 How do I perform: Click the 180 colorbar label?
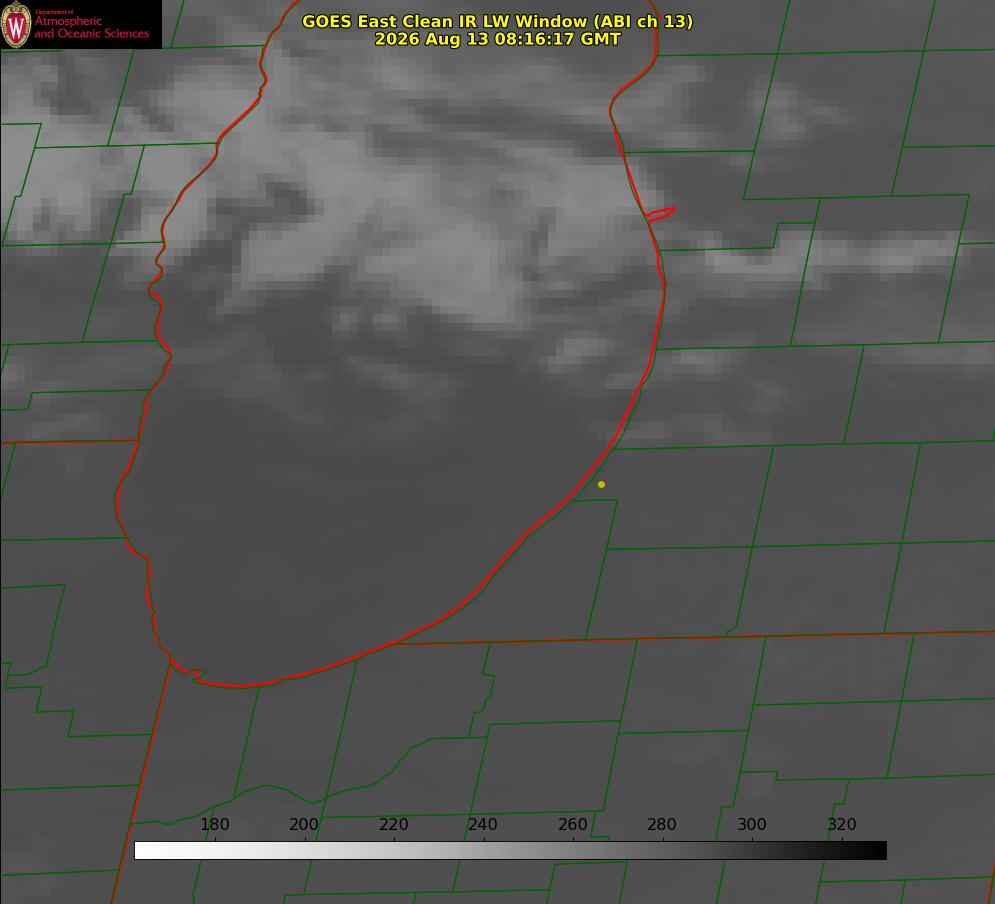click(214, 824)
